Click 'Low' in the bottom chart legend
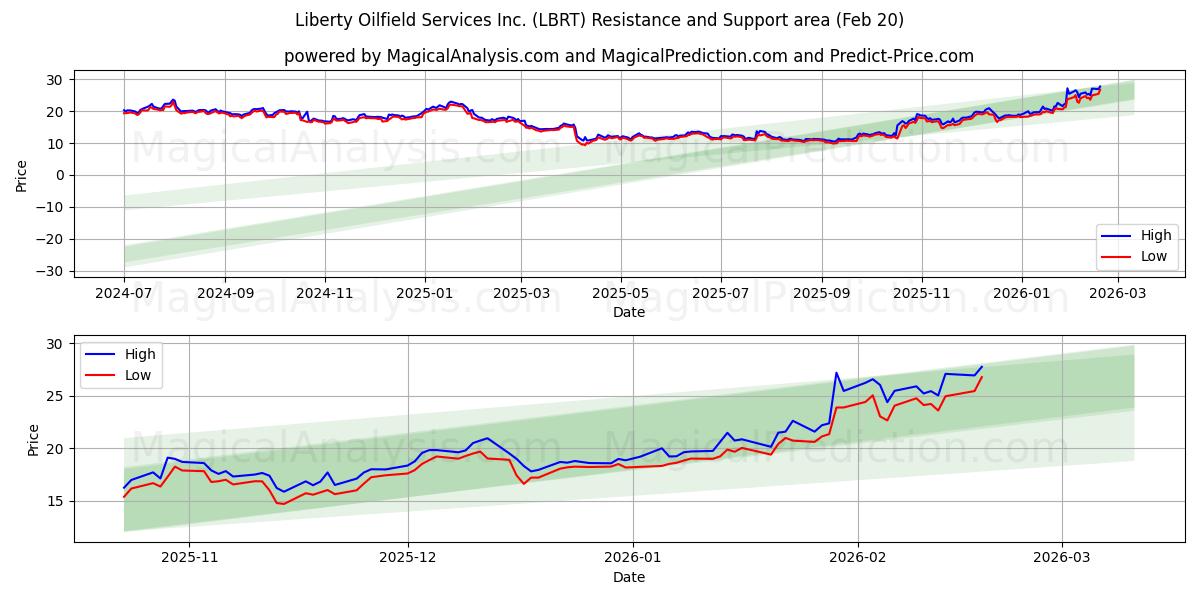 pyautogui.click(x=139, y=375)
